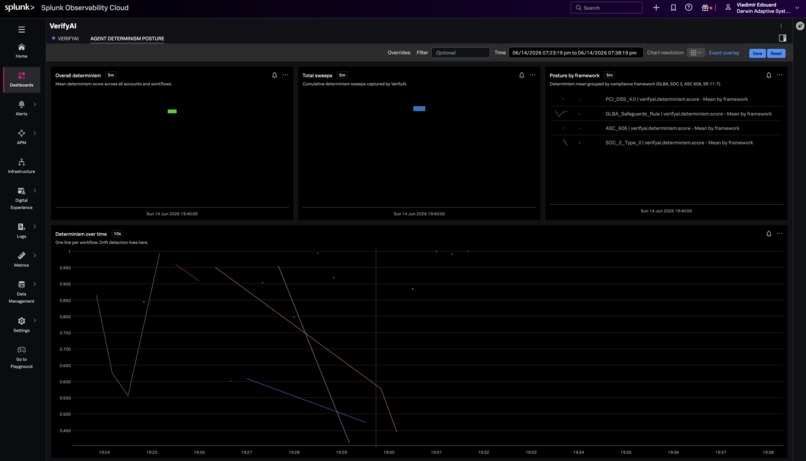The width and height of the screenshot is (806, 461).
Task: Open more options on Overall determinism chart
Action: 285,75
